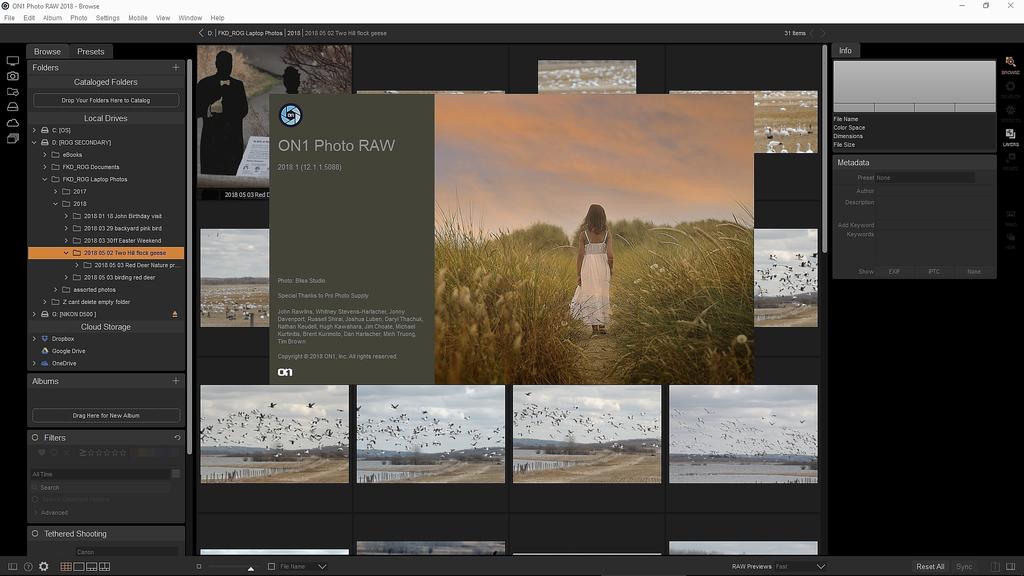Click the help question mark icon

coord(28,567)
